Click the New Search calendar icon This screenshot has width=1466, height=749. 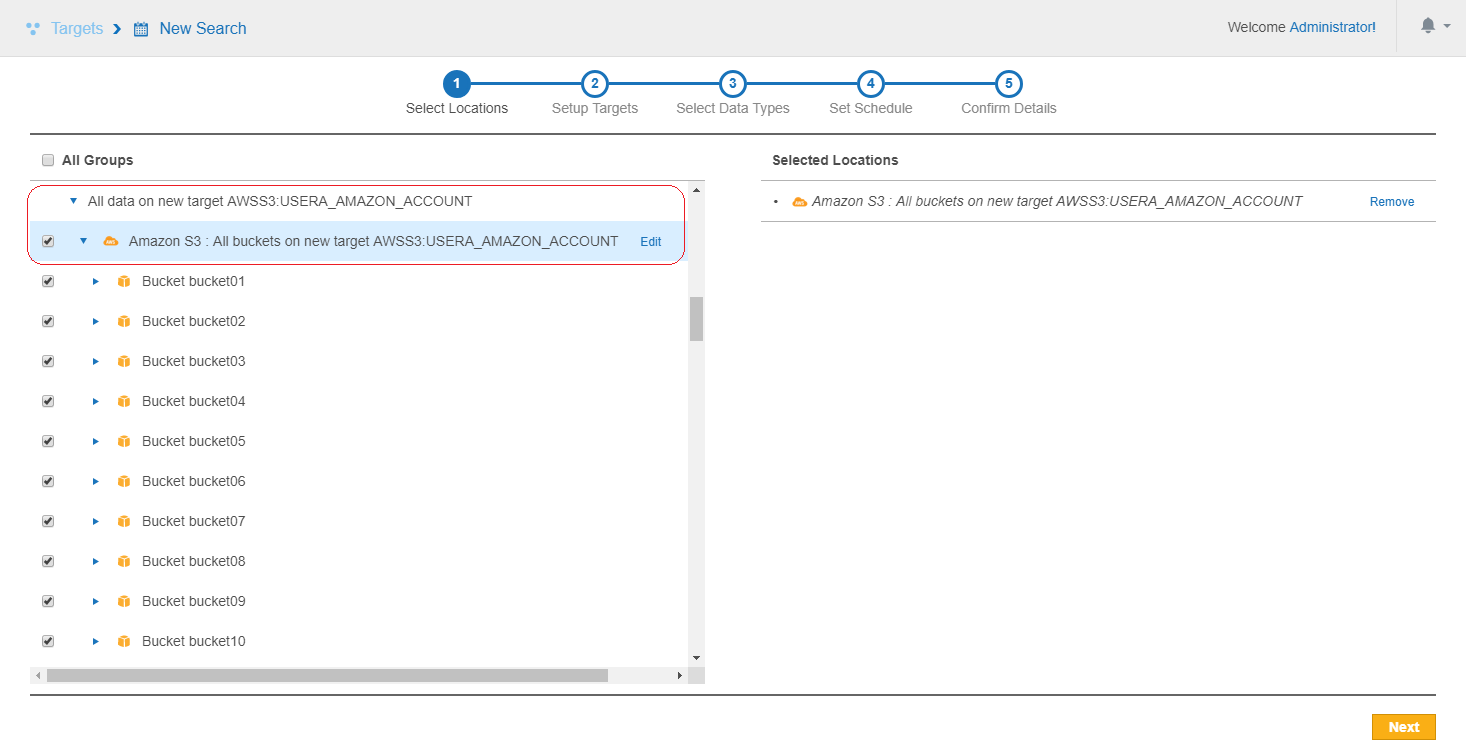click(x=141, y=29)
